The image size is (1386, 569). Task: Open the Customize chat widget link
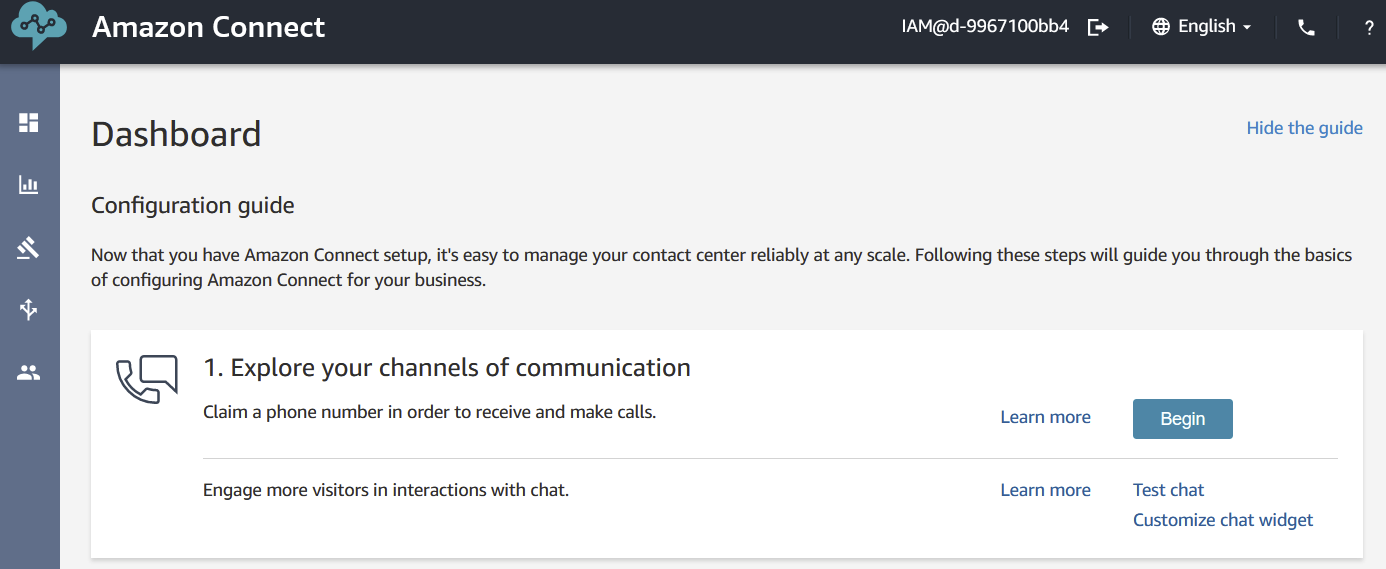click(x=1222, y=520)
